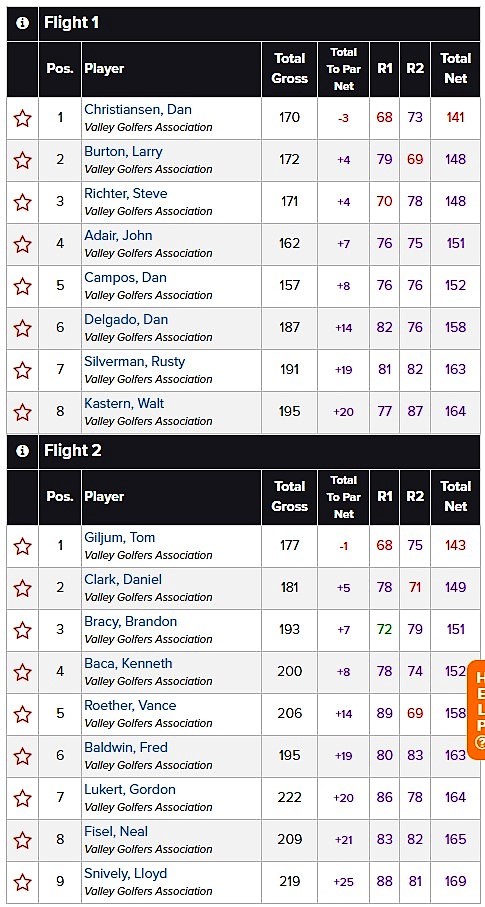Open Adair, John's player page
This screenshot has width=485, height=907.
coord(118,235)
